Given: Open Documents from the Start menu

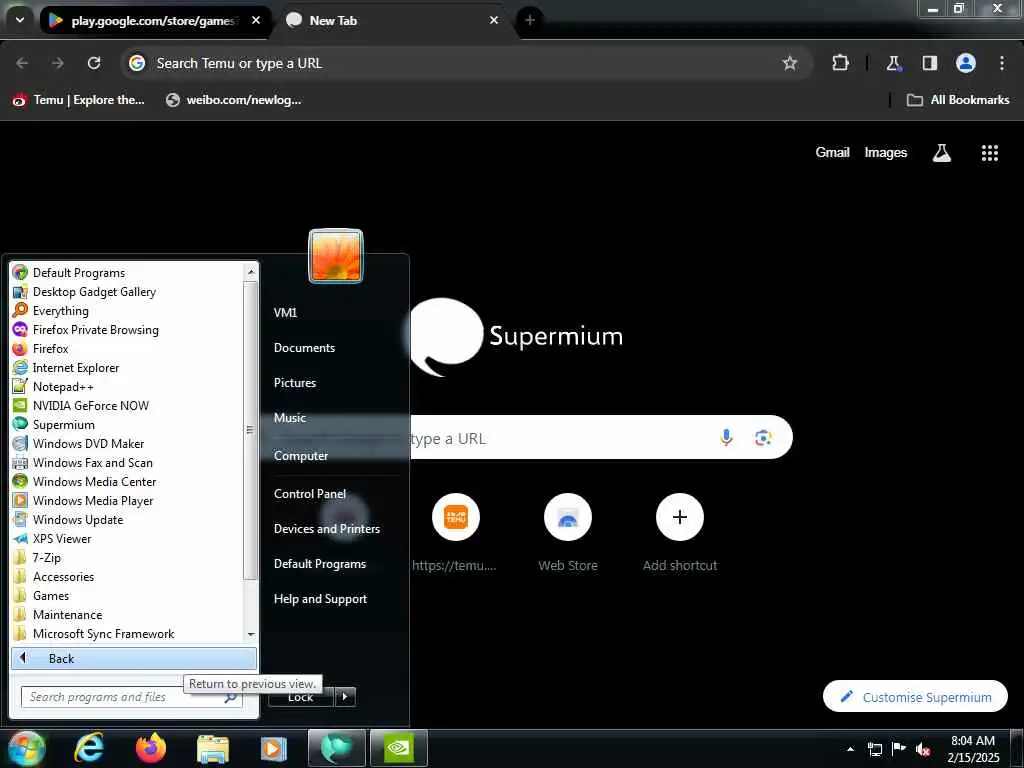Looking at the screenshot, I should (304, 347).
